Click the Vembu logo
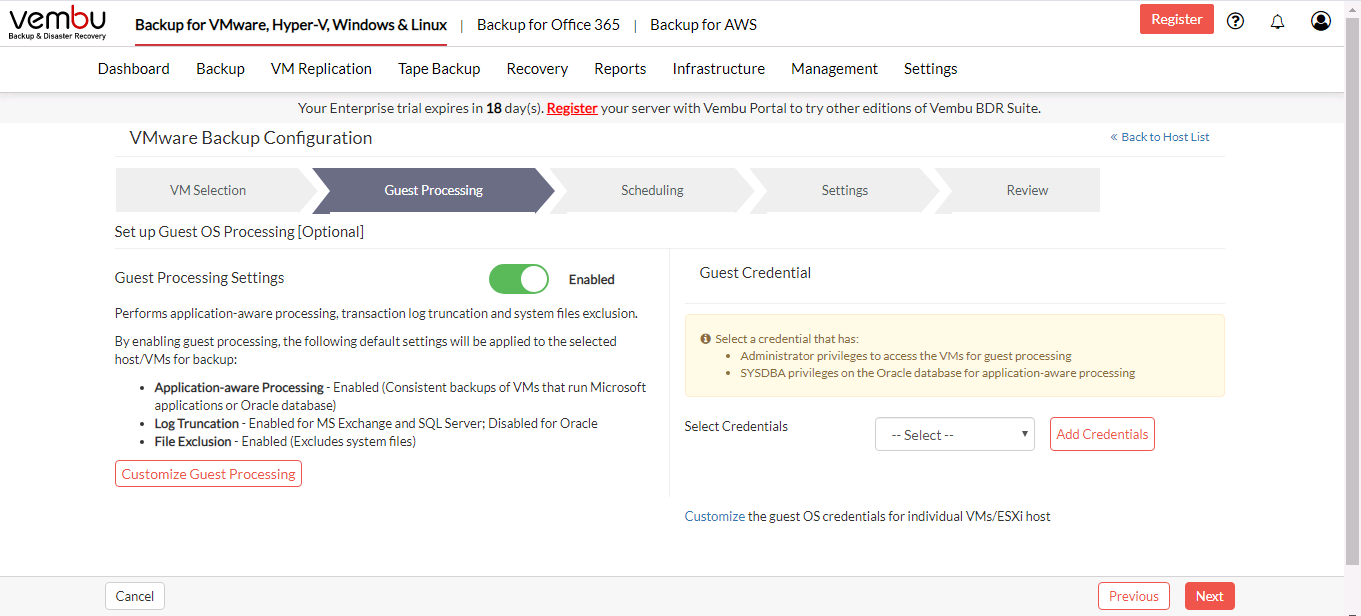1361x616 pixels. 58,22
